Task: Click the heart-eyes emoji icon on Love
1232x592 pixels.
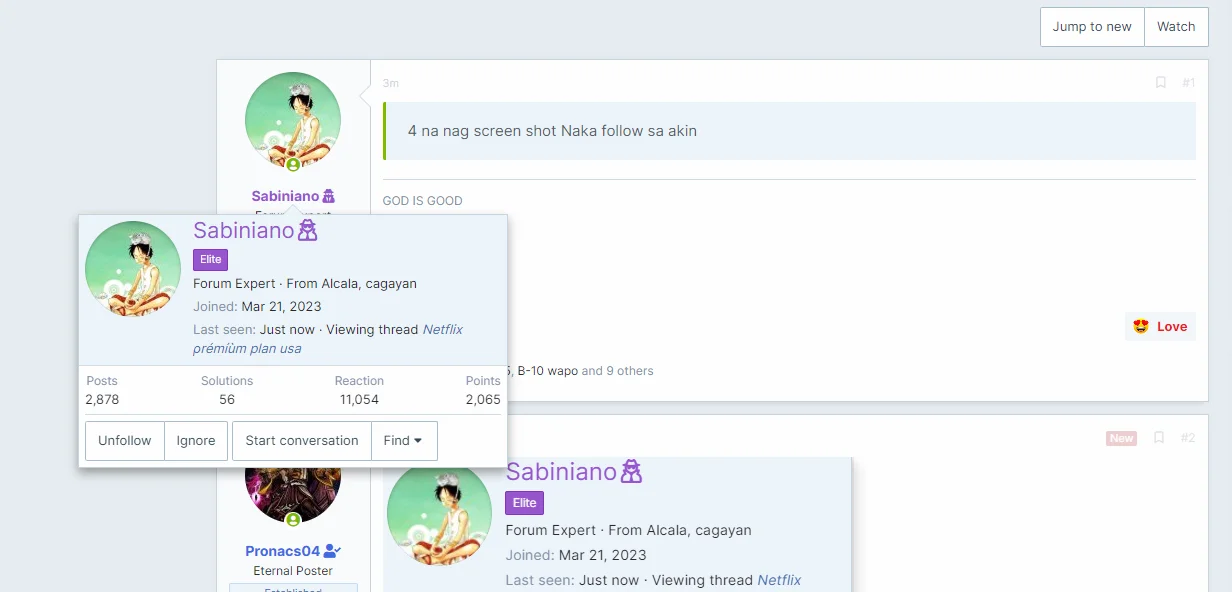Action: (1141, 326)
